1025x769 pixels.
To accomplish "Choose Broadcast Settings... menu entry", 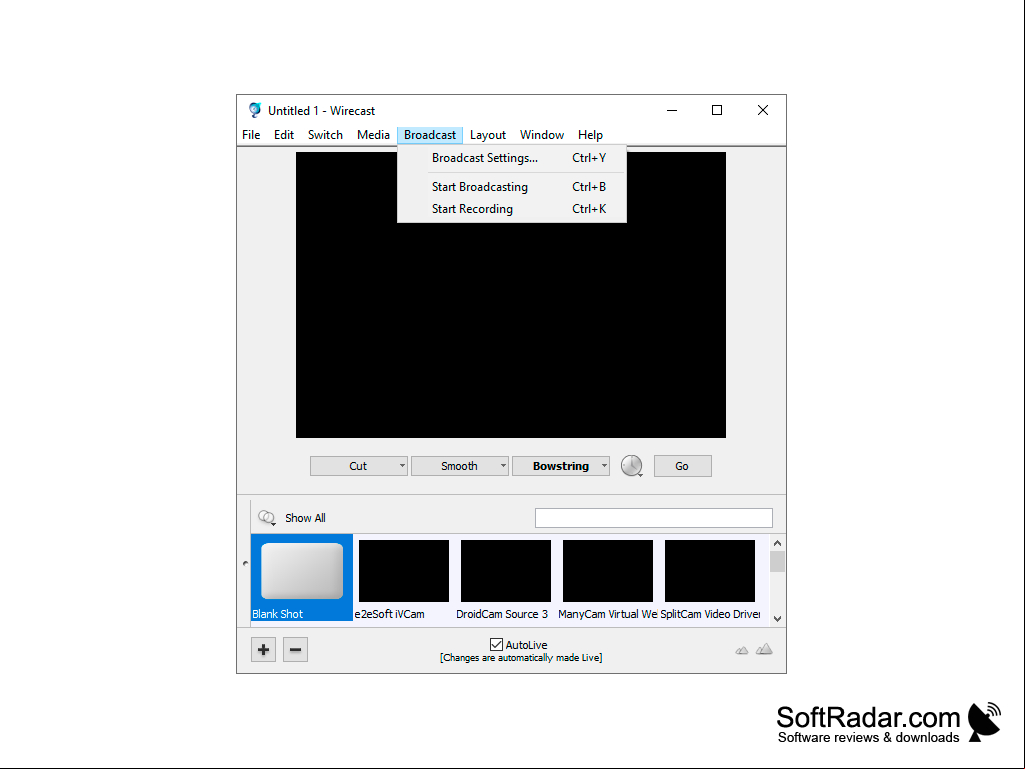I will click(x=512, y=158).
